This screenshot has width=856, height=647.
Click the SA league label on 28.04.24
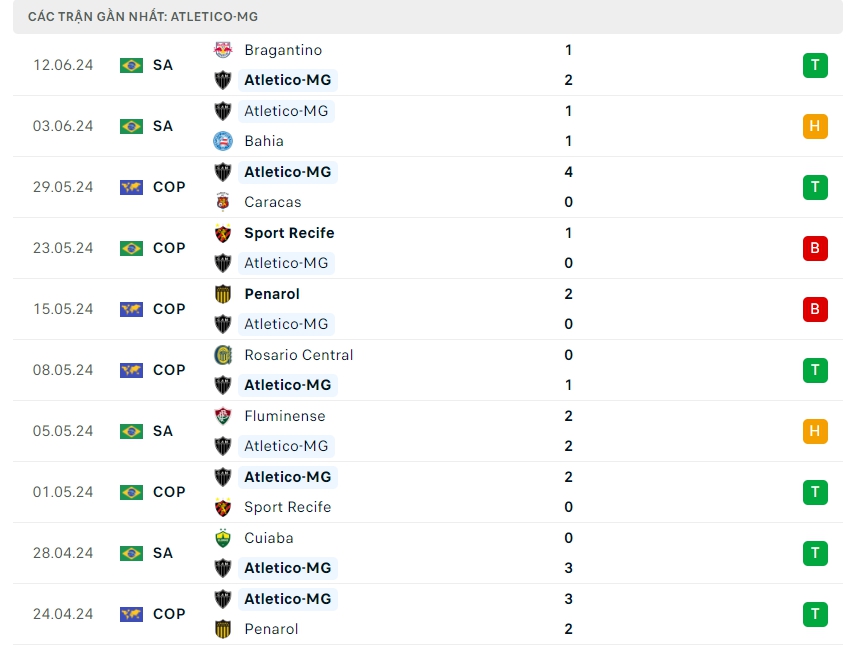tap(163, 553)
